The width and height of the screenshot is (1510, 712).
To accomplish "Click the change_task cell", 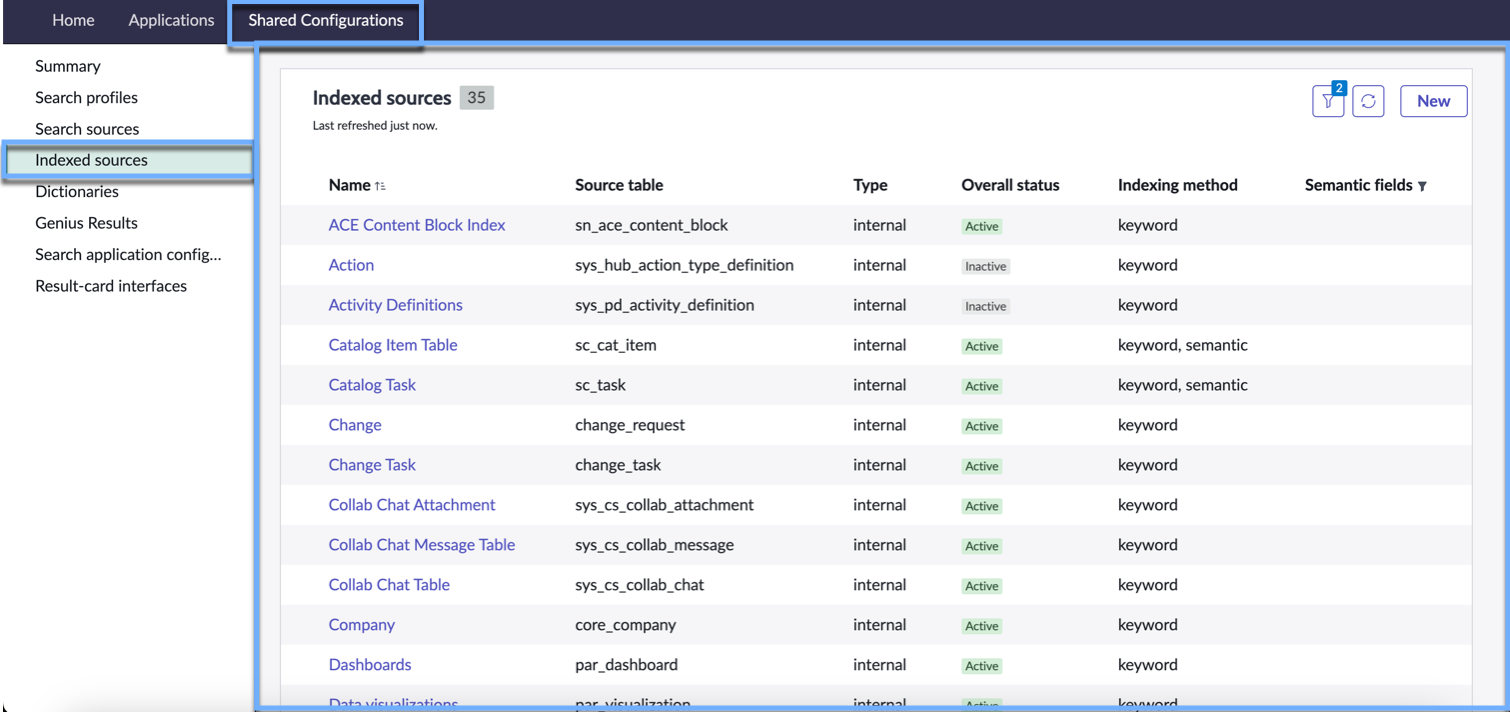I will pyautogui.click(x=618, y=465).
